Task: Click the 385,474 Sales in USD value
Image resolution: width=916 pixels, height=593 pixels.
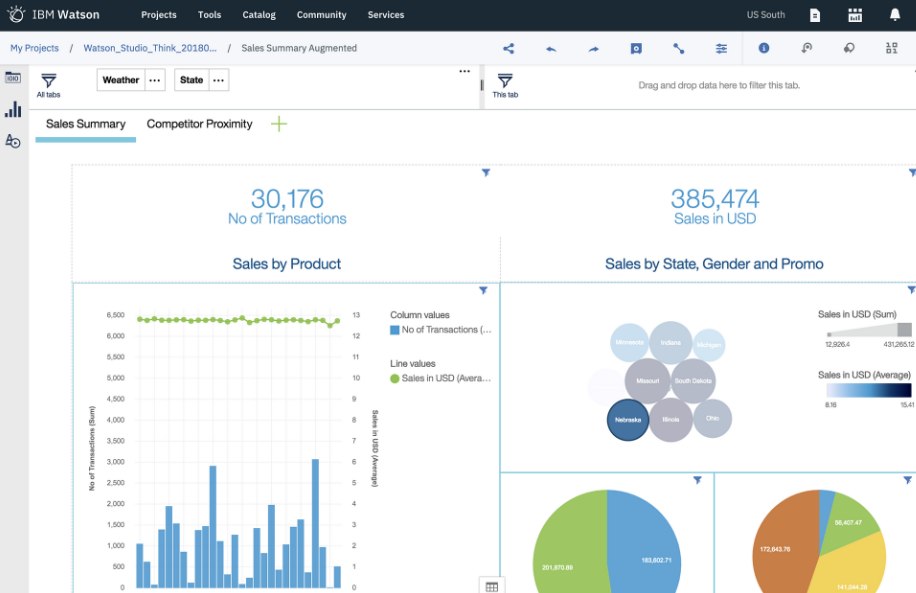Action: point(715,199)
